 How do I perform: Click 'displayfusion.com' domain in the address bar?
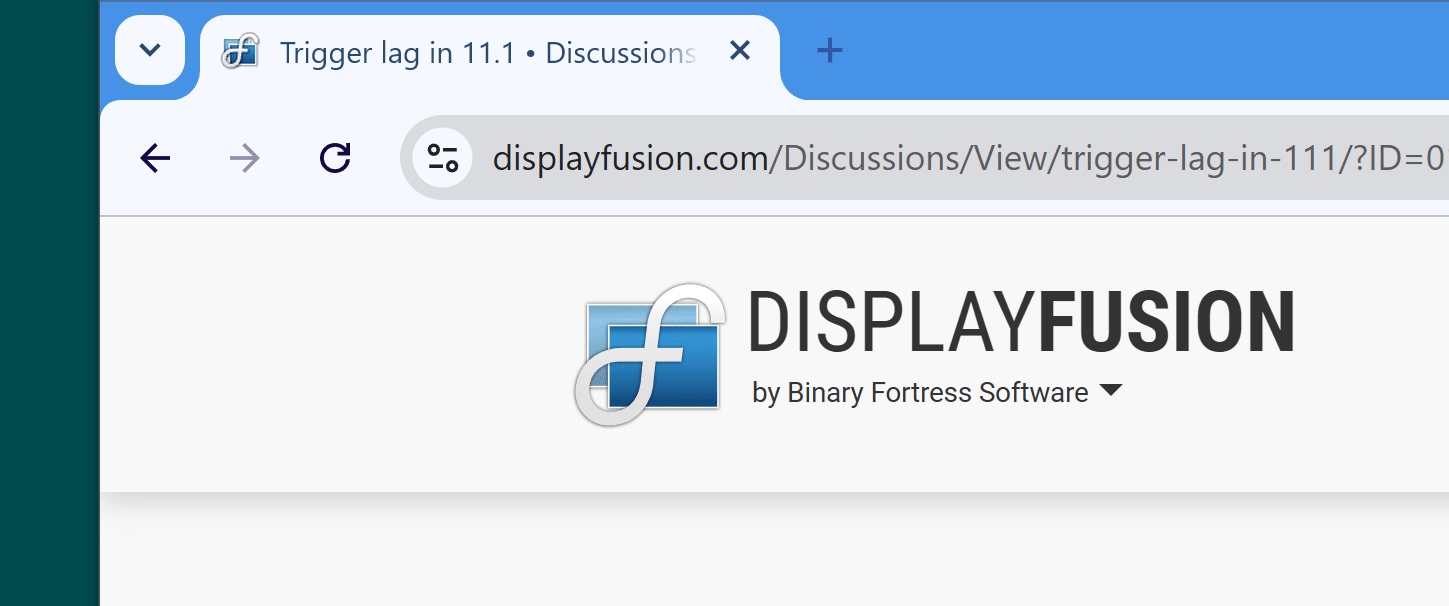click(629, 159)
